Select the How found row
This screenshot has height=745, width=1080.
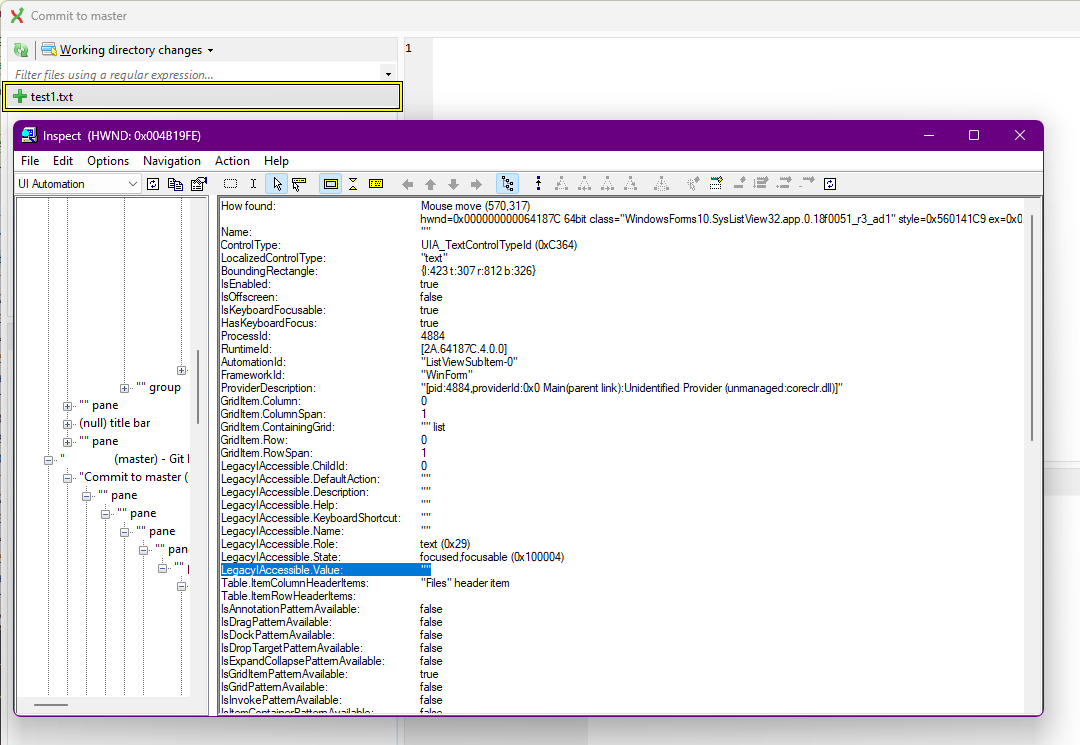coord(375,206)
